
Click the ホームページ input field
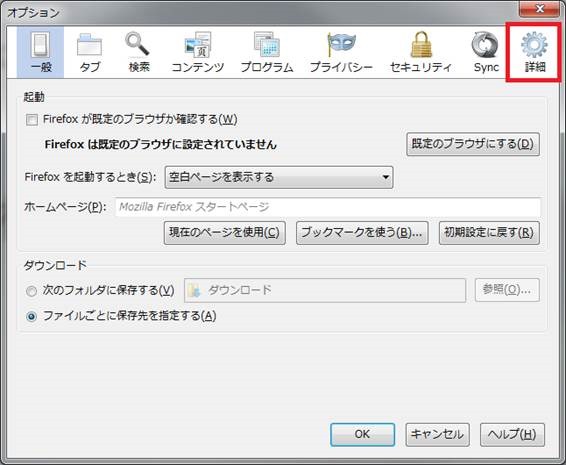(328, 207)
